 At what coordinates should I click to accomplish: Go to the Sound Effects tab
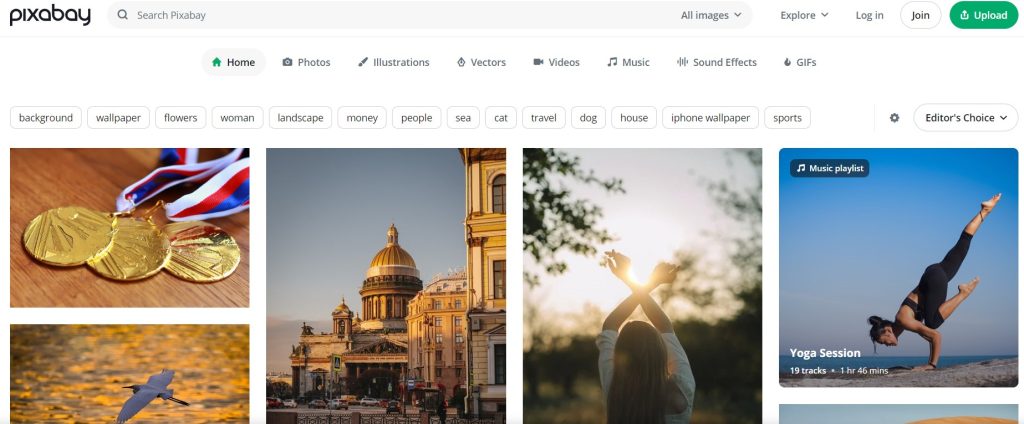(716, 62)
